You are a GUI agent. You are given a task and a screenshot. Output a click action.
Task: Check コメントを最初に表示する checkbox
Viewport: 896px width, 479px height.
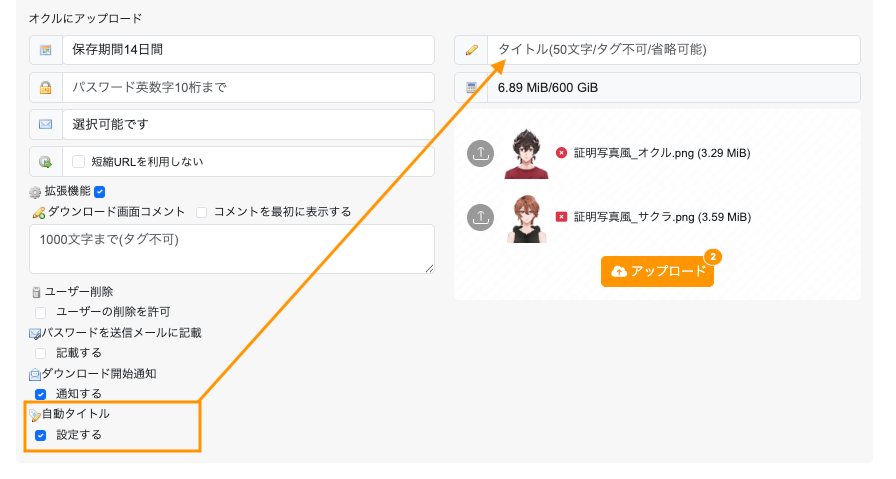coord(201,213)
